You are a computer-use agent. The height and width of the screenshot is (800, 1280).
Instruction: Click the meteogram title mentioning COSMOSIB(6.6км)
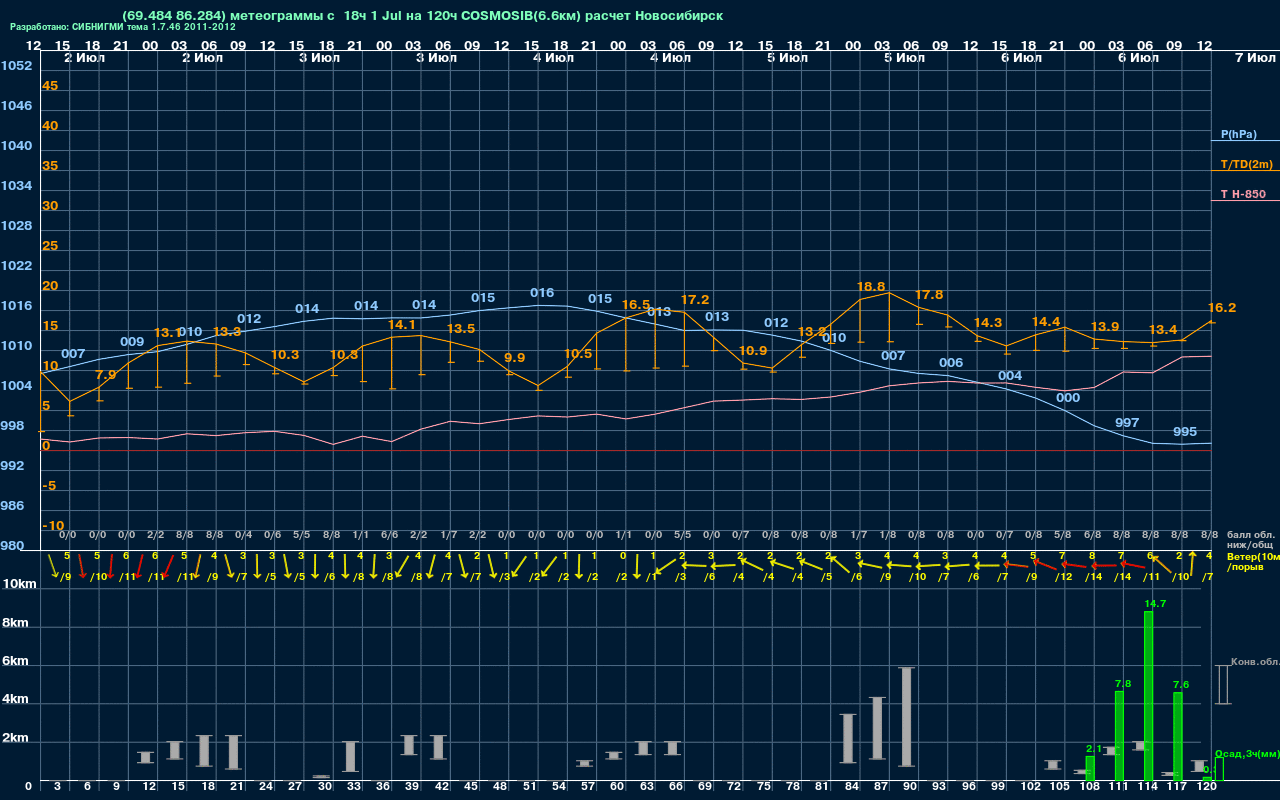coord(422,15)
